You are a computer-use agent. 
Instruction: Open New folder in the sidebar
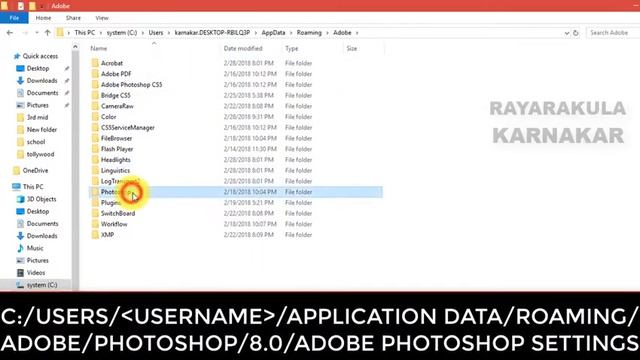click(42, 129)
